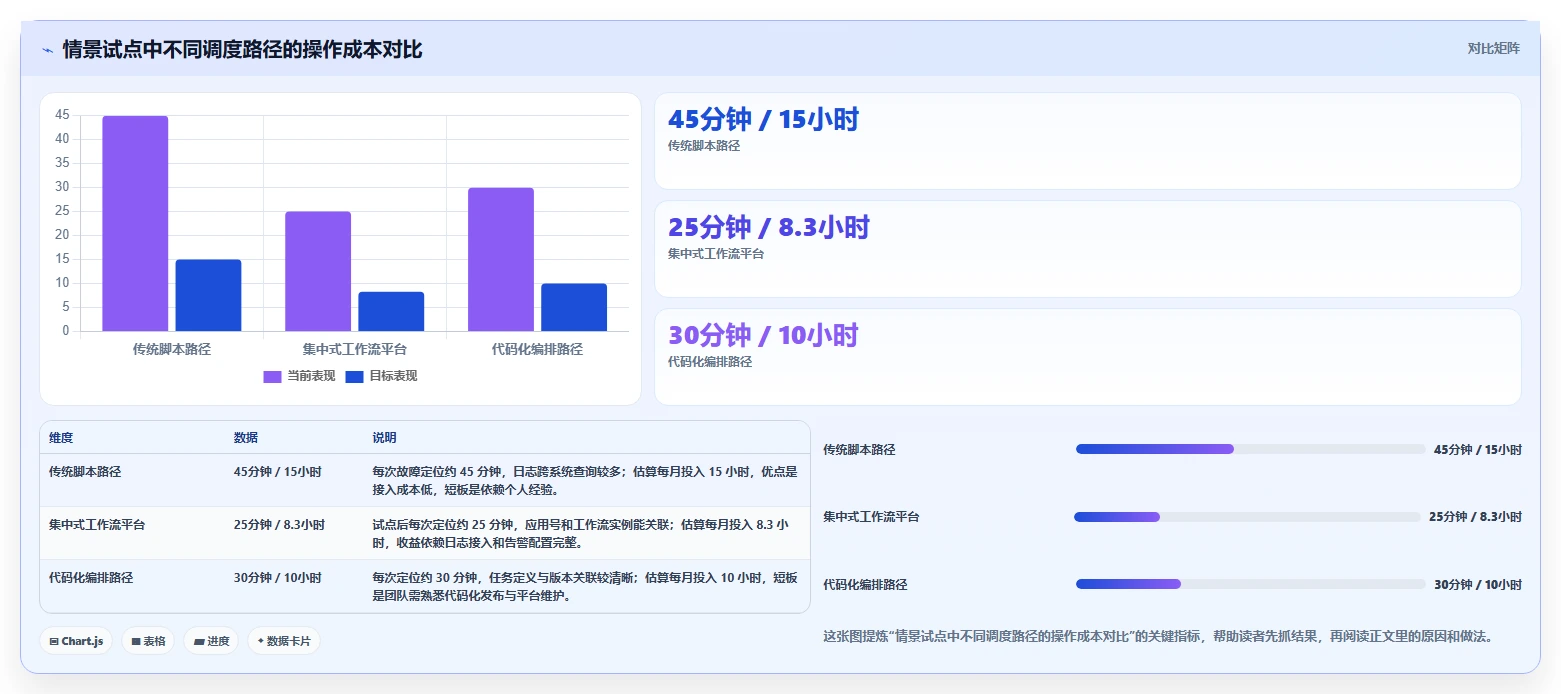Click the blue bar for 集中式工作流平台
The height and width of the screenshot is (694, 1561).
tap(391, 311)
